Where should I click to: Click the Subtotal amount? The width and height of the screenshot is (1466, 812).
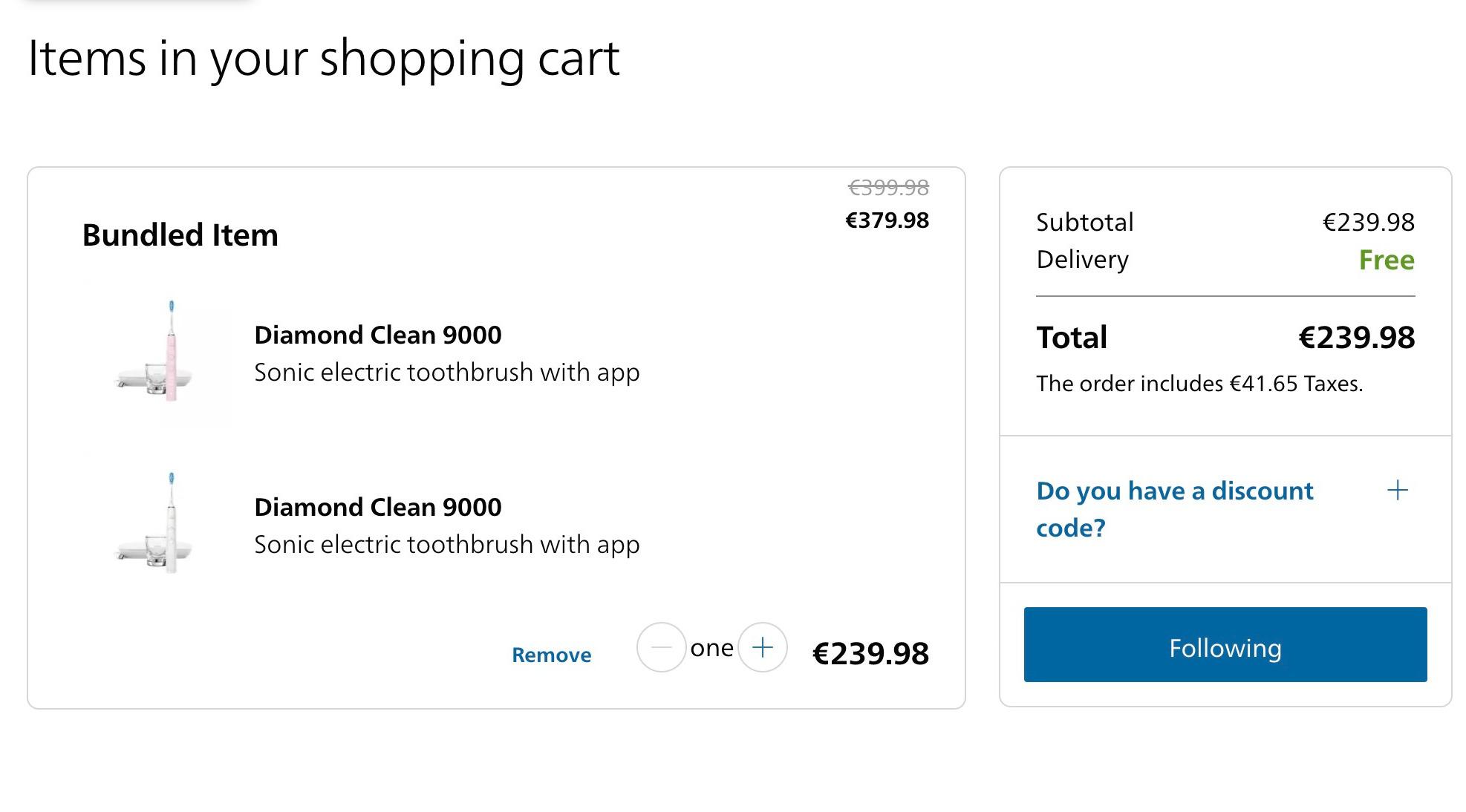coord(1369,222)
